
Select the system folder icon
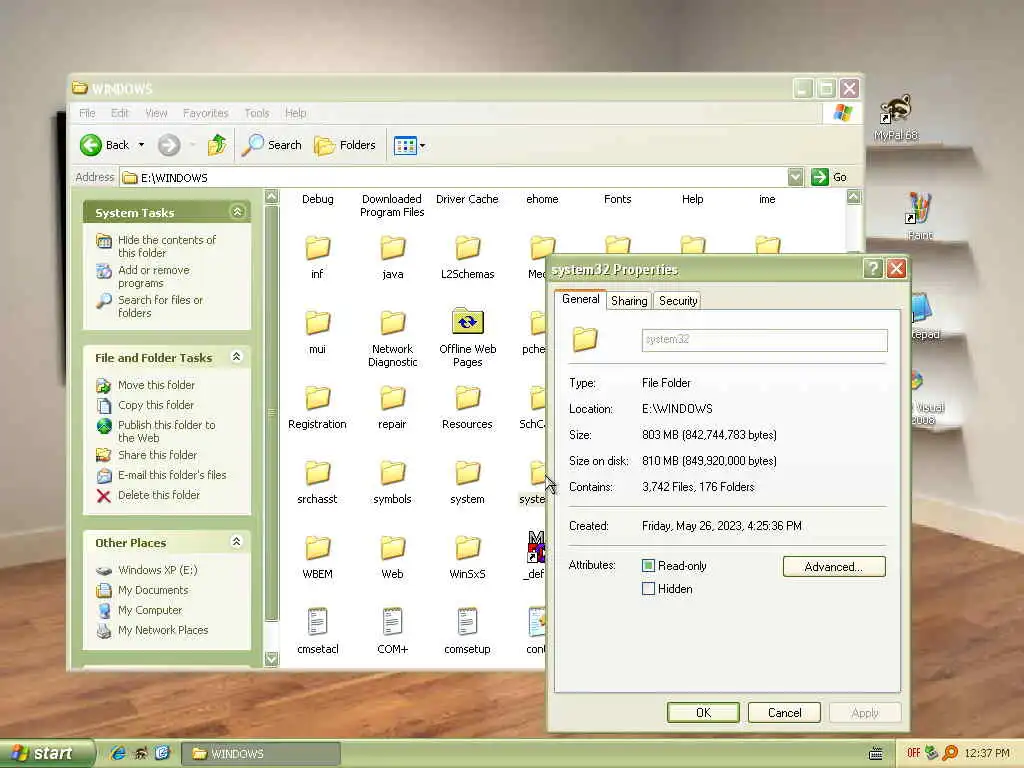pyautogui.click(x=468, y=473)
